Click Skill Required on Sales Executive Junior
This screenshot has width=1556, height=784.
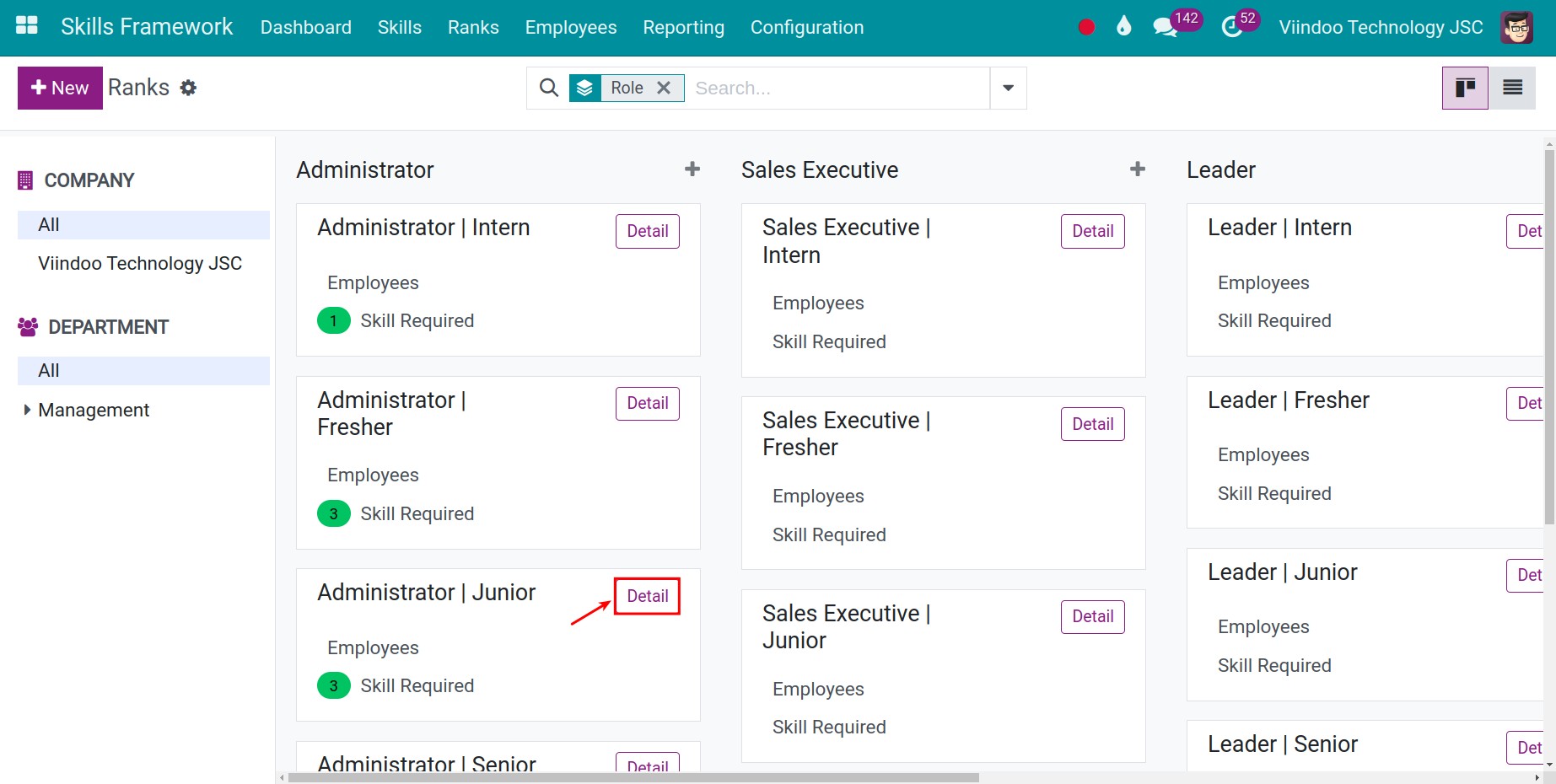(829, 727)
